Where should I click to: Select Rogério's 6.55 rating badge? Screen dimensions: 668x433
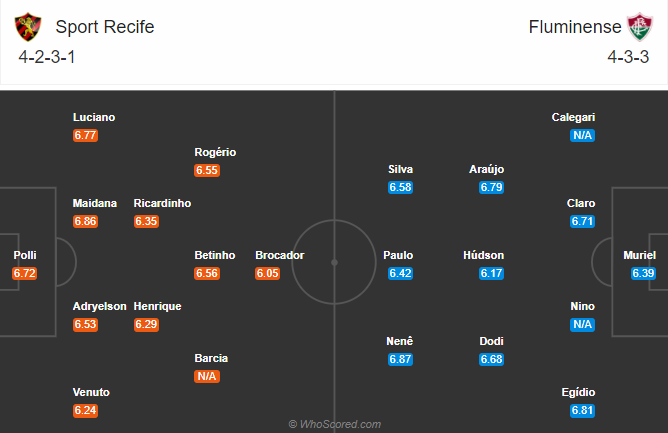[x=207, y=170]
